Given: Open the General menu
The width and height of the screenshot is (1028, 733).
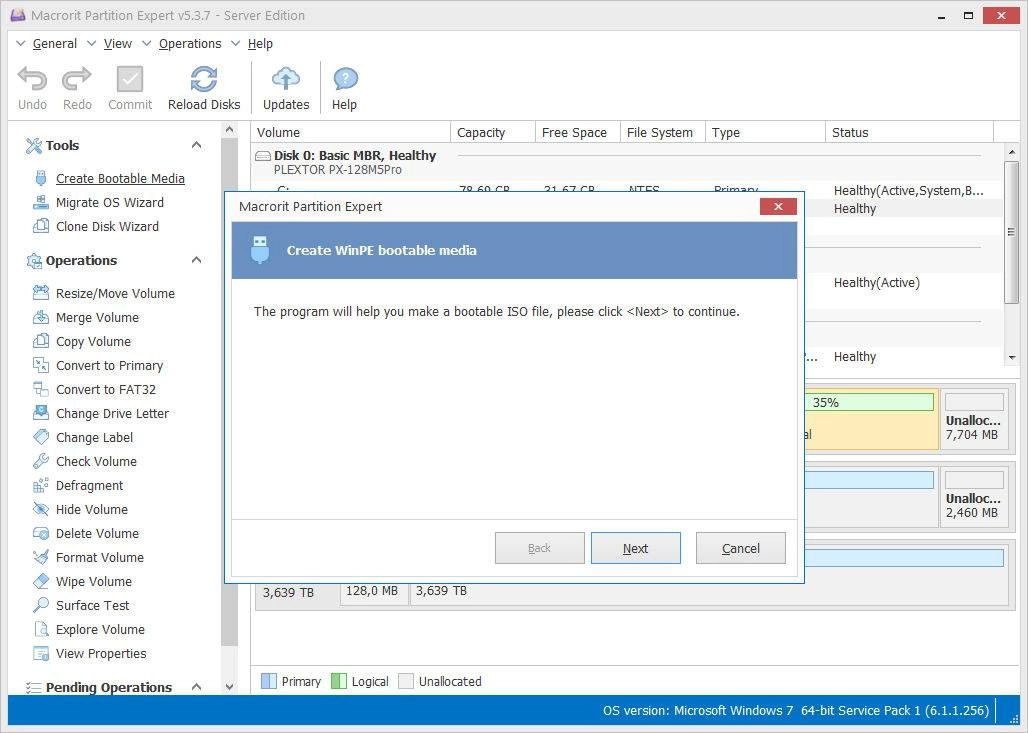Looking at the screenshot, I should click(x=54, y=44).
